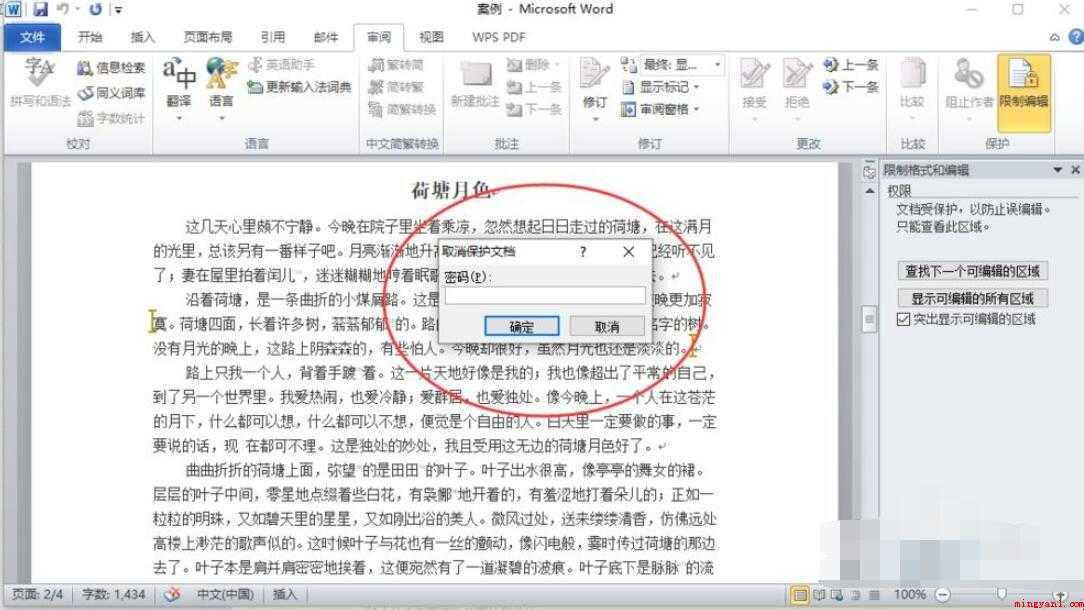Open the restrict formatting pane options arrow

pyautogui.click(x=1057, y=169)
